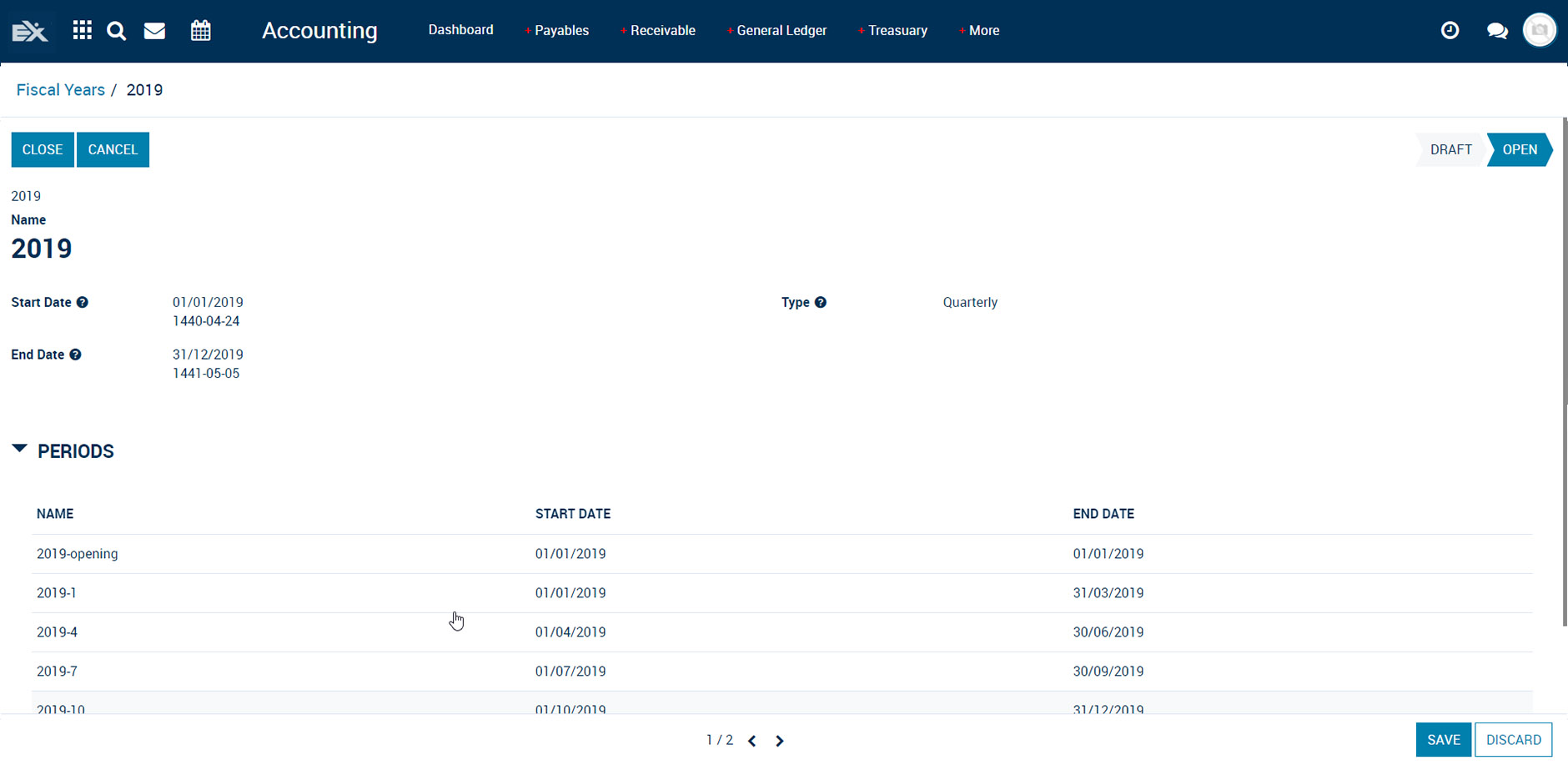This screenshot has width=1568, height=765.
Task: Expand the General Ledger menu
Action: click(x=776, y=31)
